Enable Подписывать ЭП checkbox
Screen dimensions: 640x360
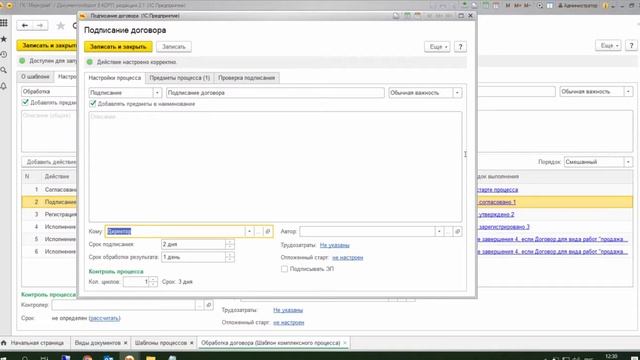click(x=284, y=269)
